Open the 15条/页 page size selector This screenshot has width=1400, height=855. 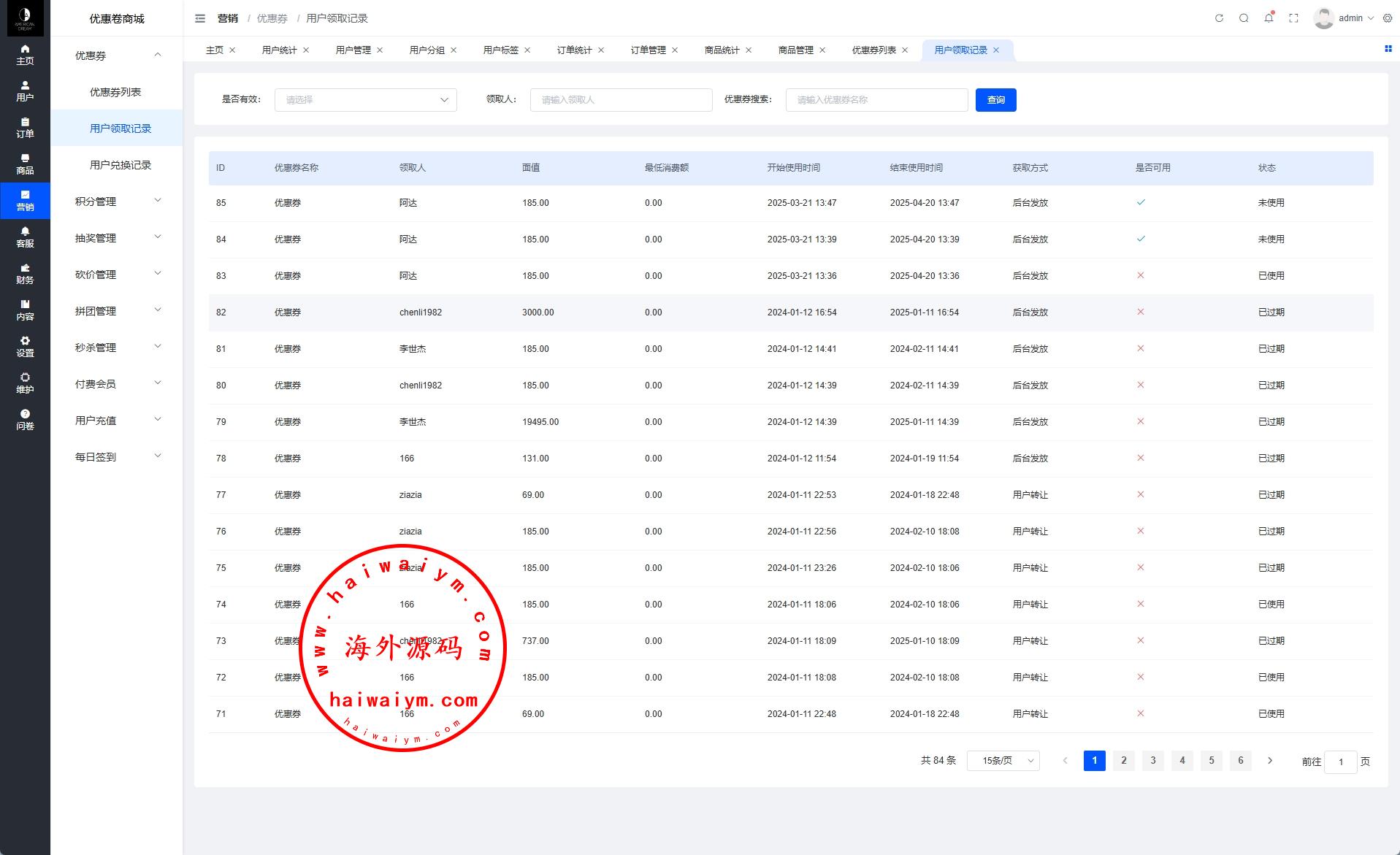(x=1003, y=761)
